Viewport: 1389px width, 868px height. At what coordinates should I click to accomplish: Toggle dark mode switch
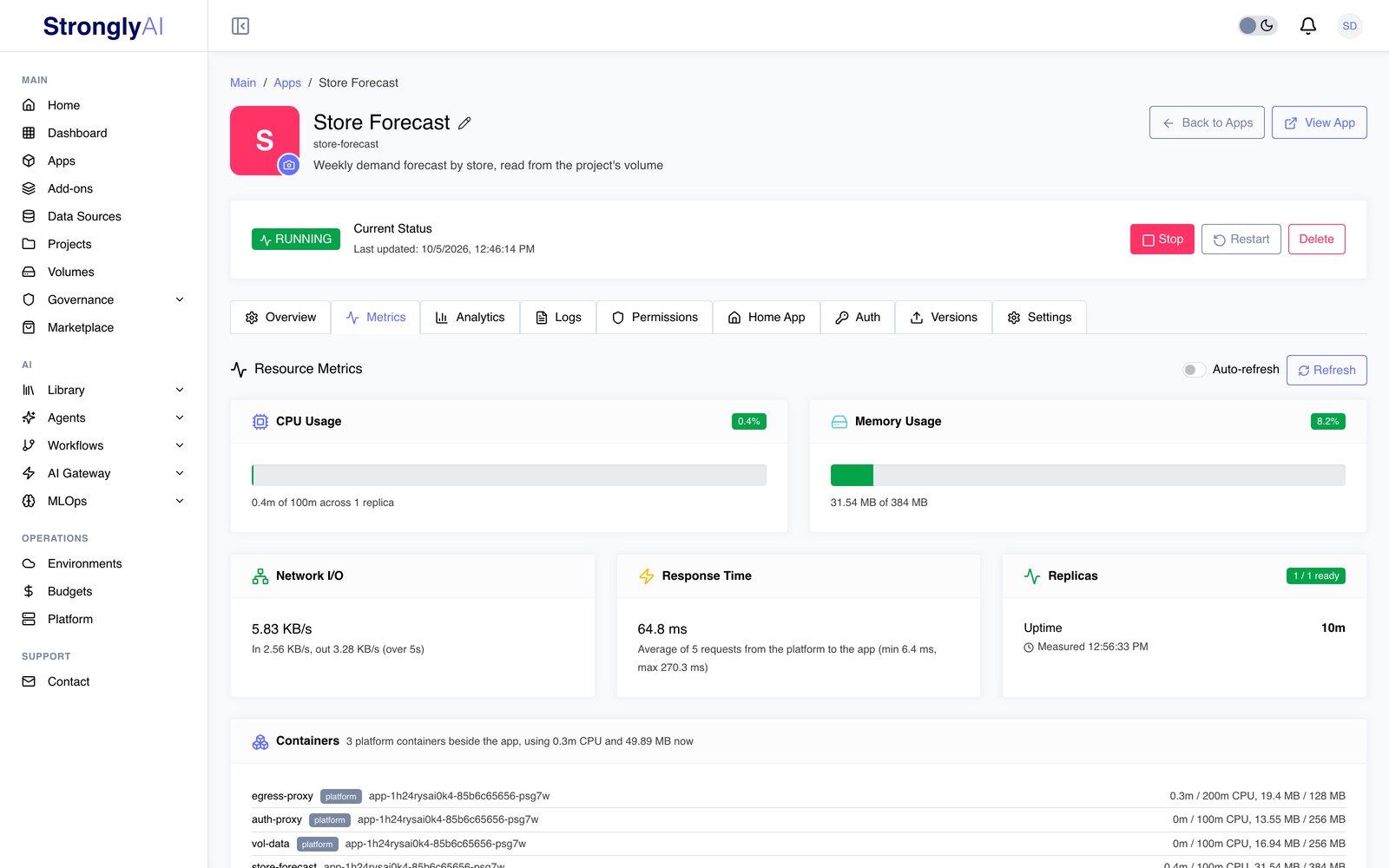[1257, 26]
